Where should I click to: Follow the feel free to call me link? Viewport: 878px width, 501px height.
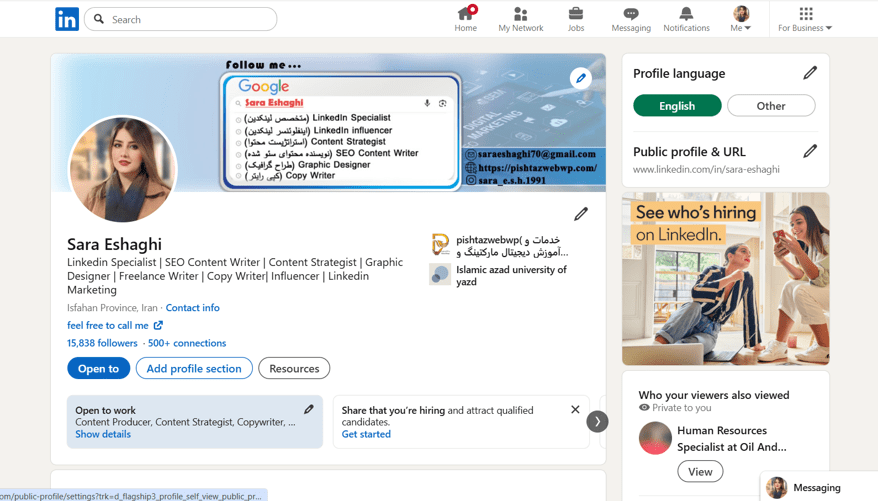click(x=108, y=325)
